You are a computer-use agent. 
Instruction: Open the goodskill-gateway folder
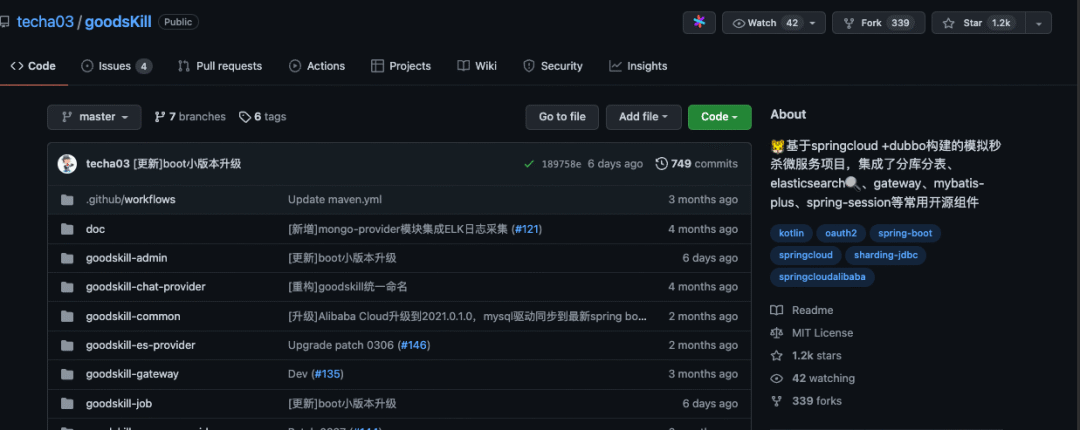pyautogui.click(x=132, y=374)
